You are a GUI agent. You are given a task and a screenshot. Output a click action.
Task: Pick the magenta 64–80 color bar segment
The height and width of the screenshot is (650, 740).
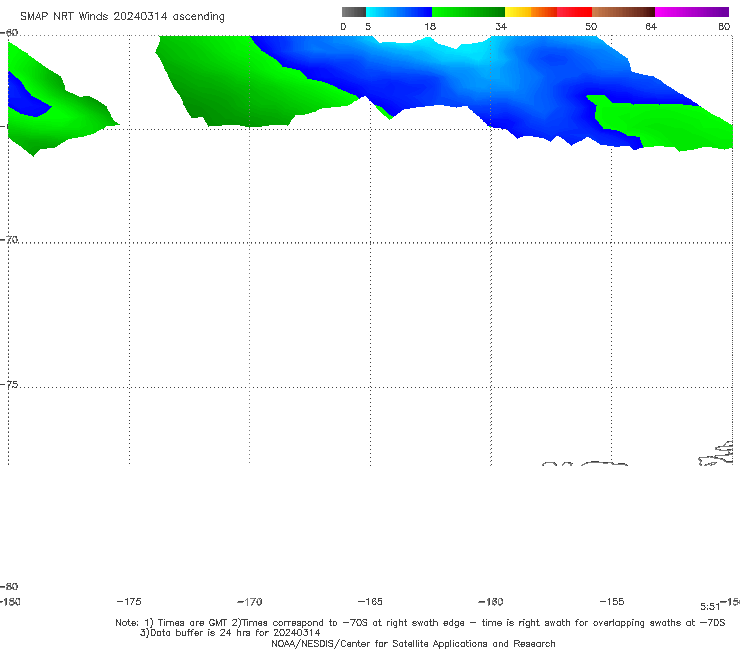click(x=692, y=12)
